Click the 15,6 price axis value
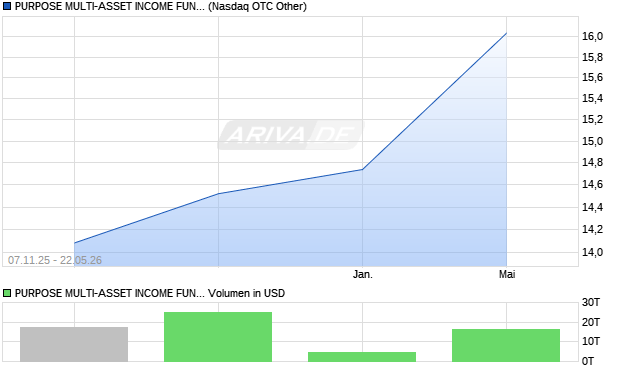The image size is (620, 371). (592, 78)
